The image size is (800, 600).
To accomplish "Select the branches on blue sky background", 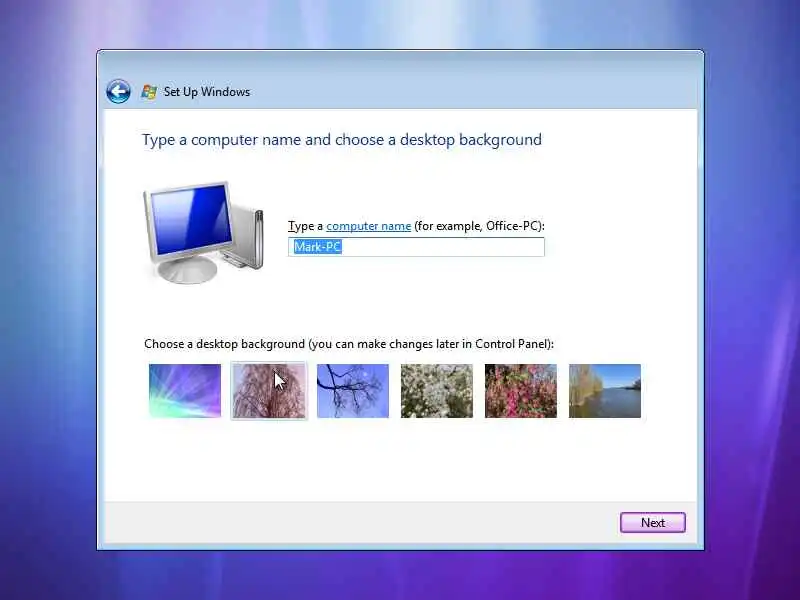I will click(x=353, y=391).
